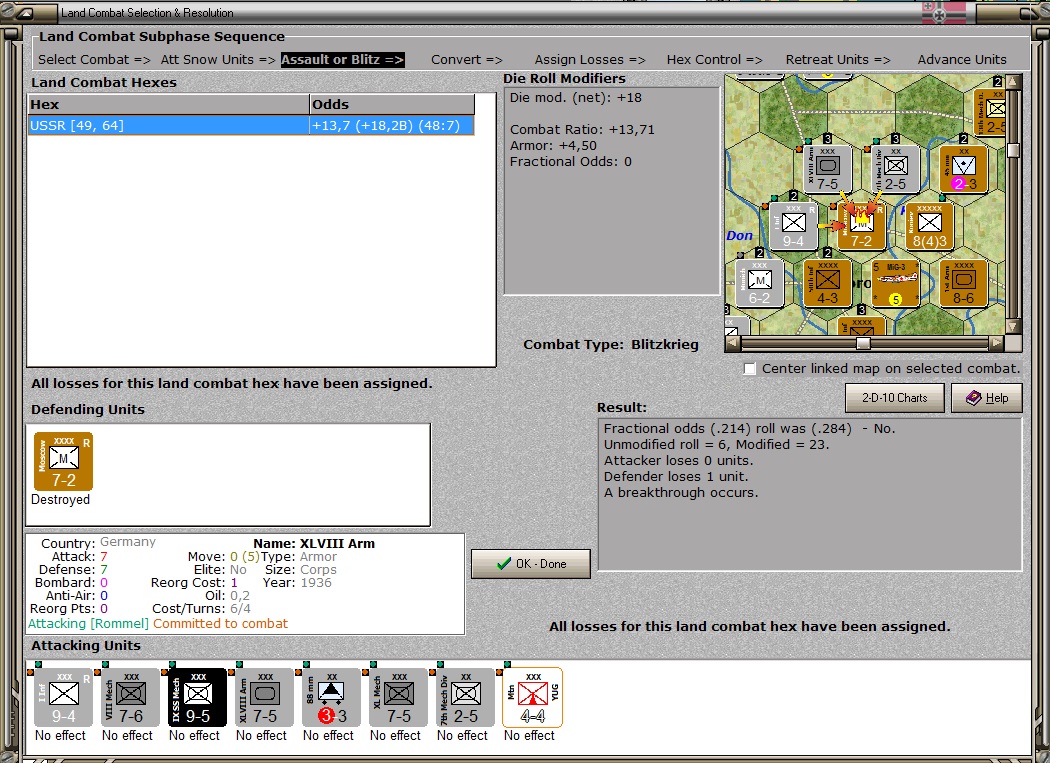The width and height of the screenshot is (1050, 763).
Task: Select IX SS Mech 9-5 attacking unit
Action: pos(198,697)
